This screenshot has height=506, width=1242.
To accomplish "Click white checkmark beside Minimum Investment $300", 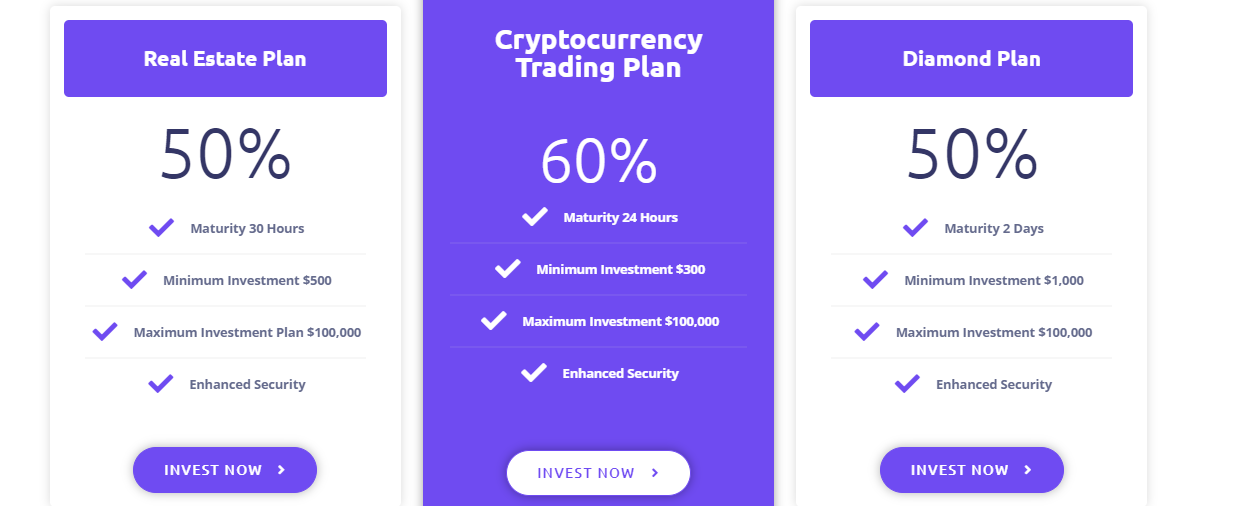I will tap(508, 269).
